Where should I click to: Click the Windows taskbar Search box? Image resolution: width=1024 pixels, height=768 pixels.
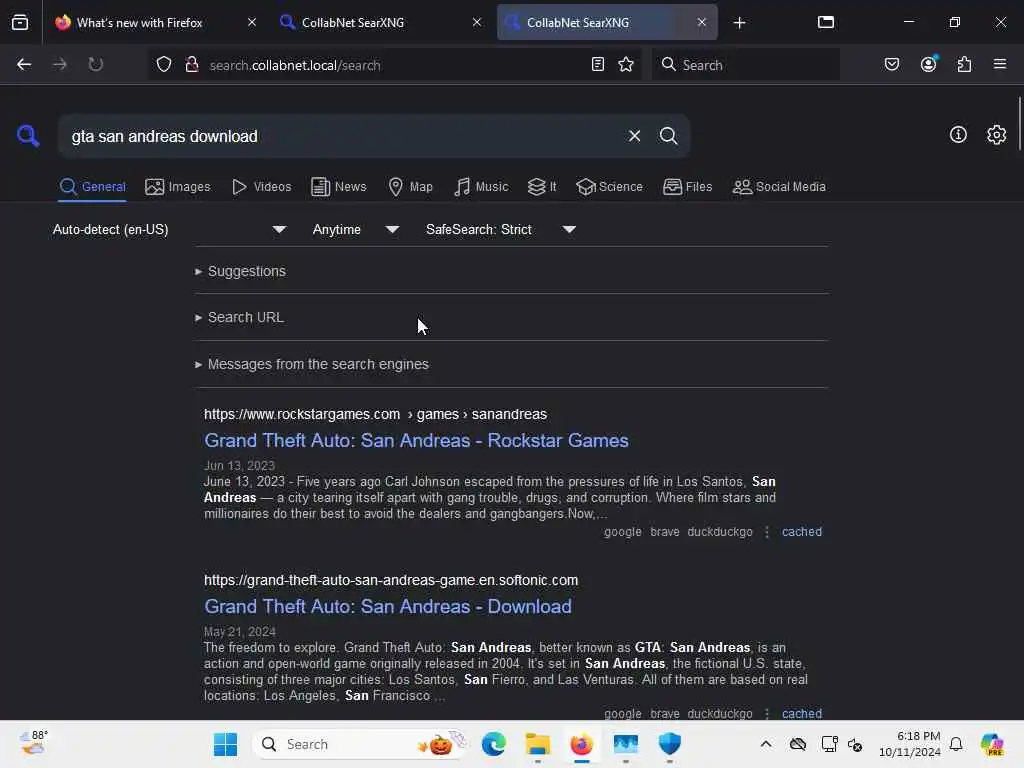[x=359, y=744]
